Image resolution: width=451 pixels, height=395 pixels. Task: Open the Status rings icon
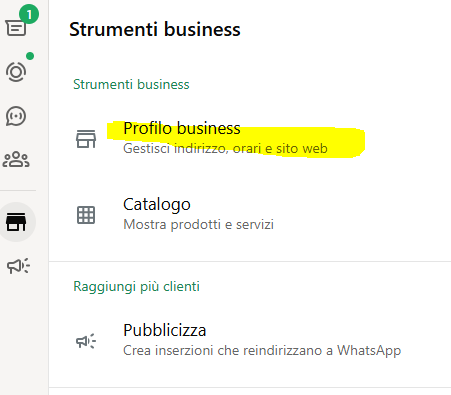(16, 72)
